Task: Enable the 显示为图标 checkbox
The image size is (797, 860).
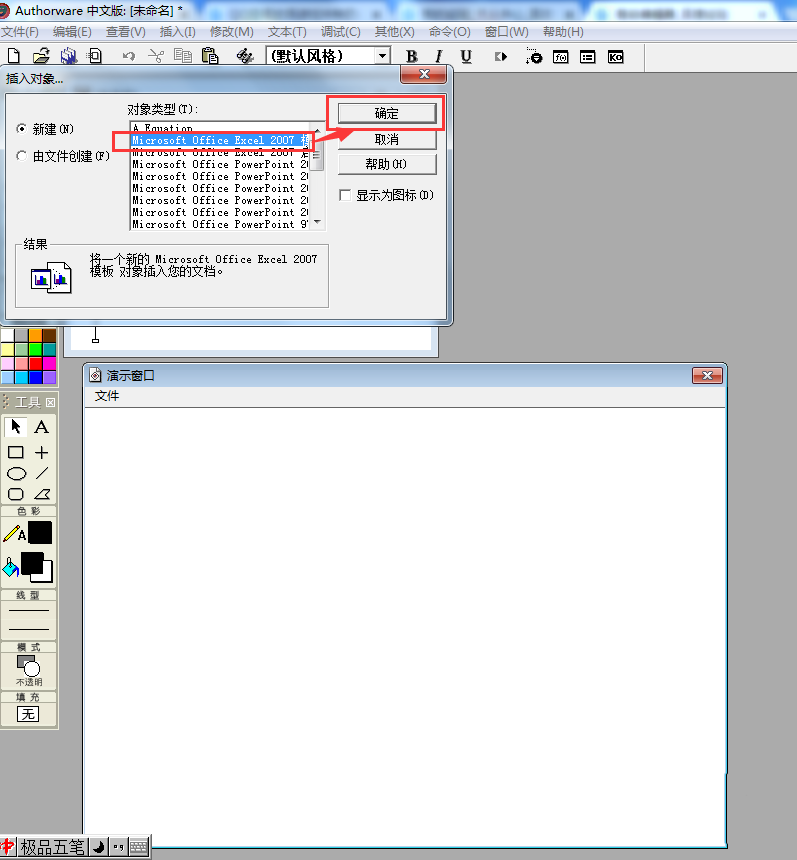Action: click(x=345, y=195)
